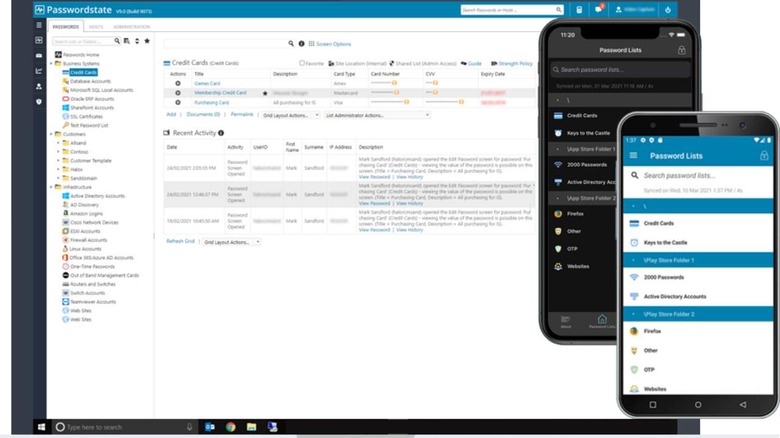Open Chrome from Windows taskbar
780x438 pixels.
point(230,427)
